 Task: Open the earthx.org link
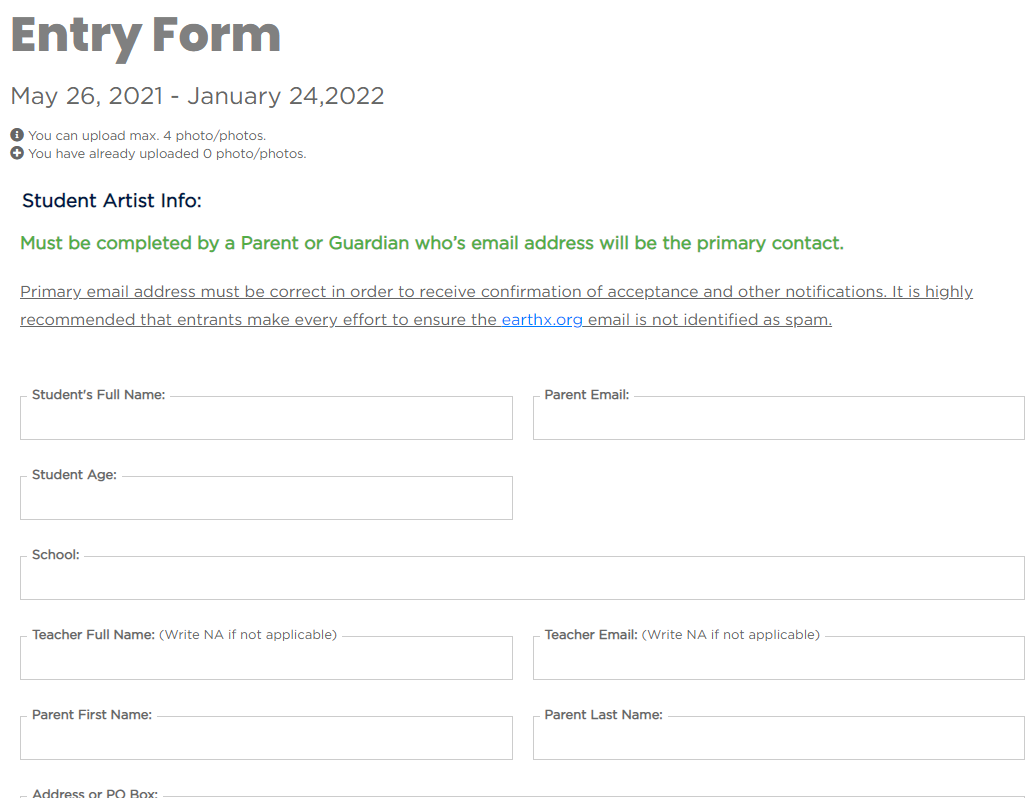pyautogui.click(x=541, y=320)
